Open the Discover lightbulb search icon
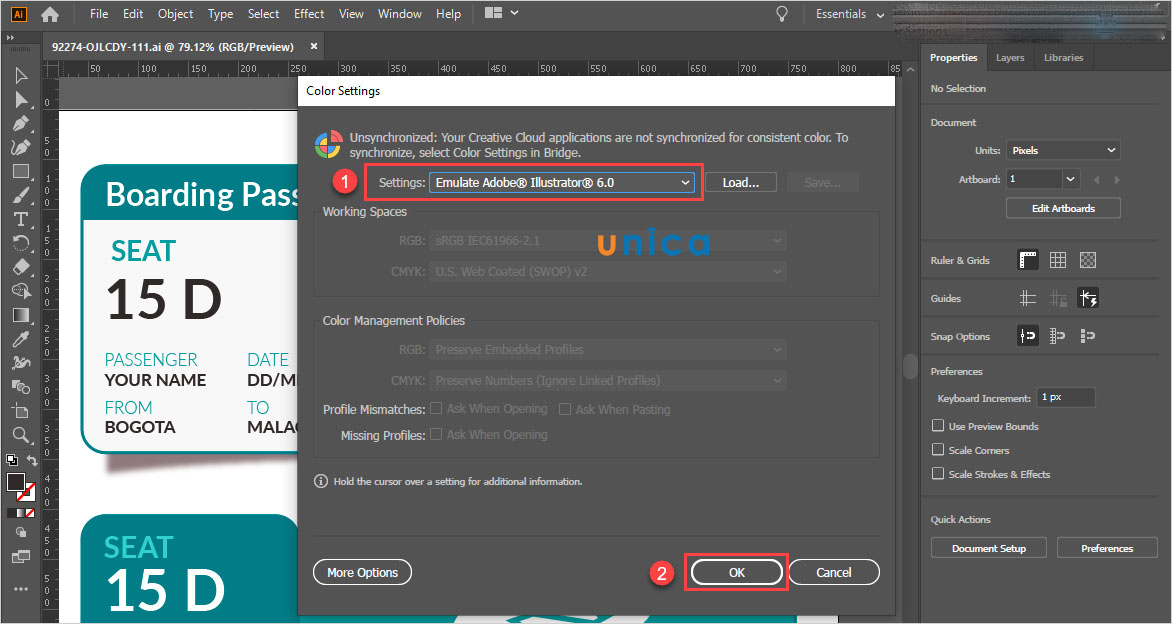Screen dimensions: 1172x624 pyautogui.click(x=782, y=14)
